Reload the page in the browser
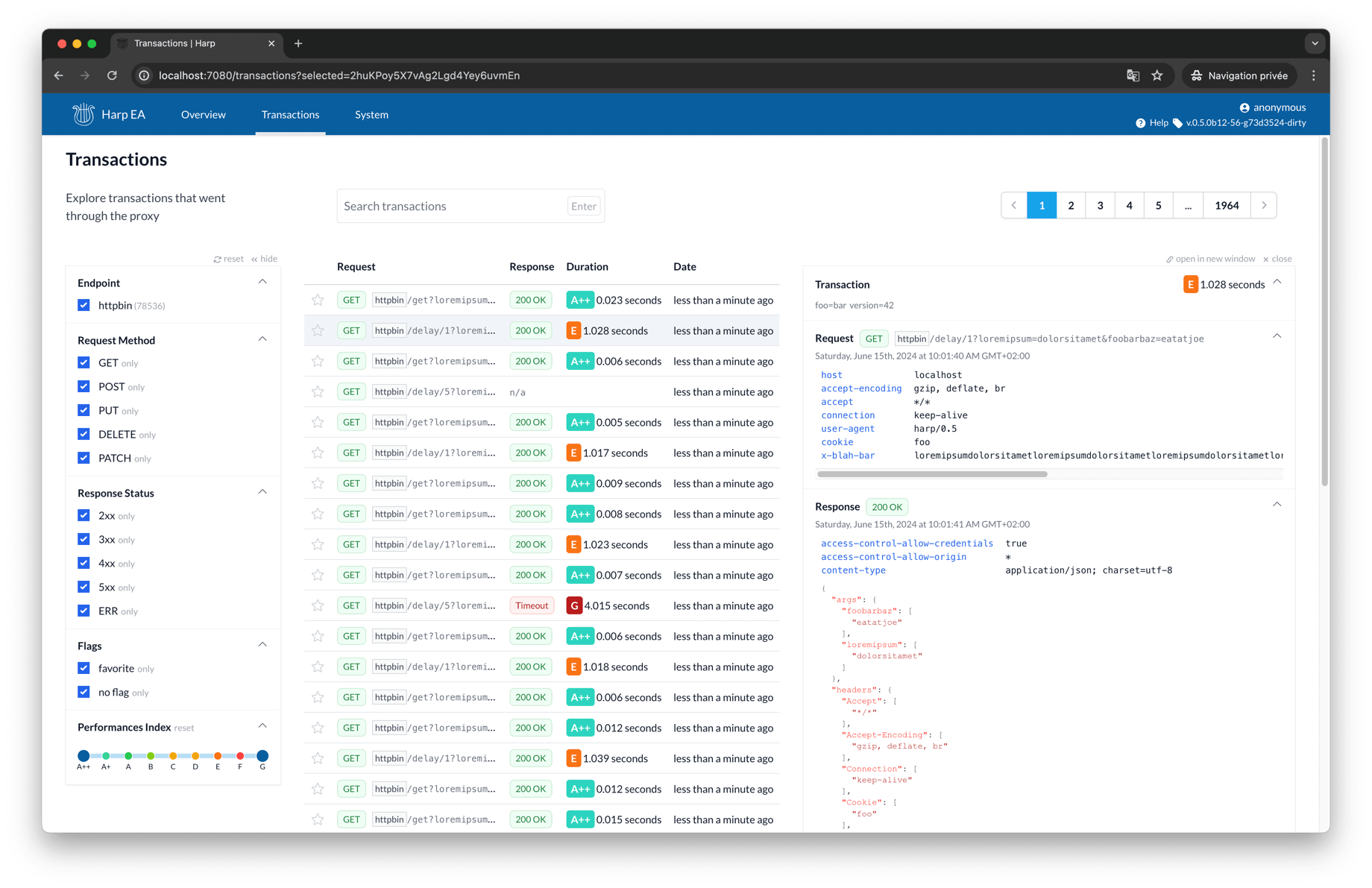Screen dimensions: 1372x888 (112, 75)
